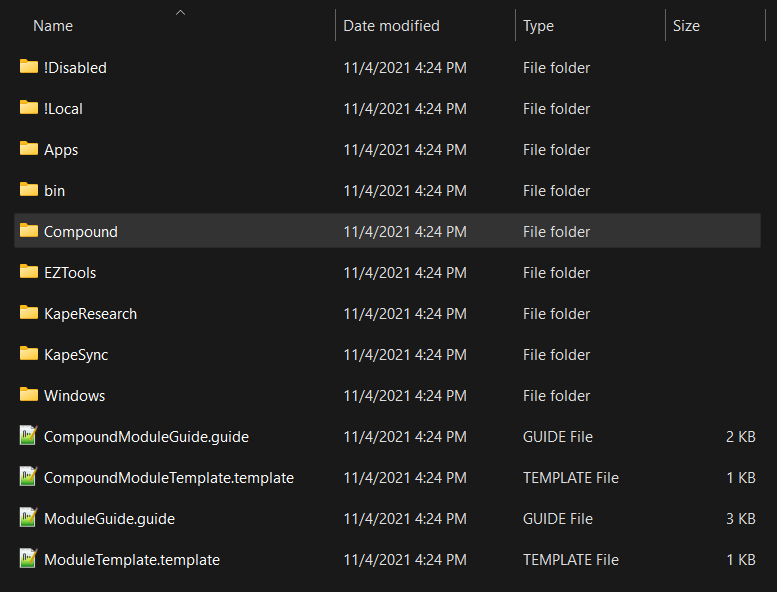Viewport: 777px width, 592px height.
Task: Select the 'KapeResearch' folder name
Action: click(90, 314)
